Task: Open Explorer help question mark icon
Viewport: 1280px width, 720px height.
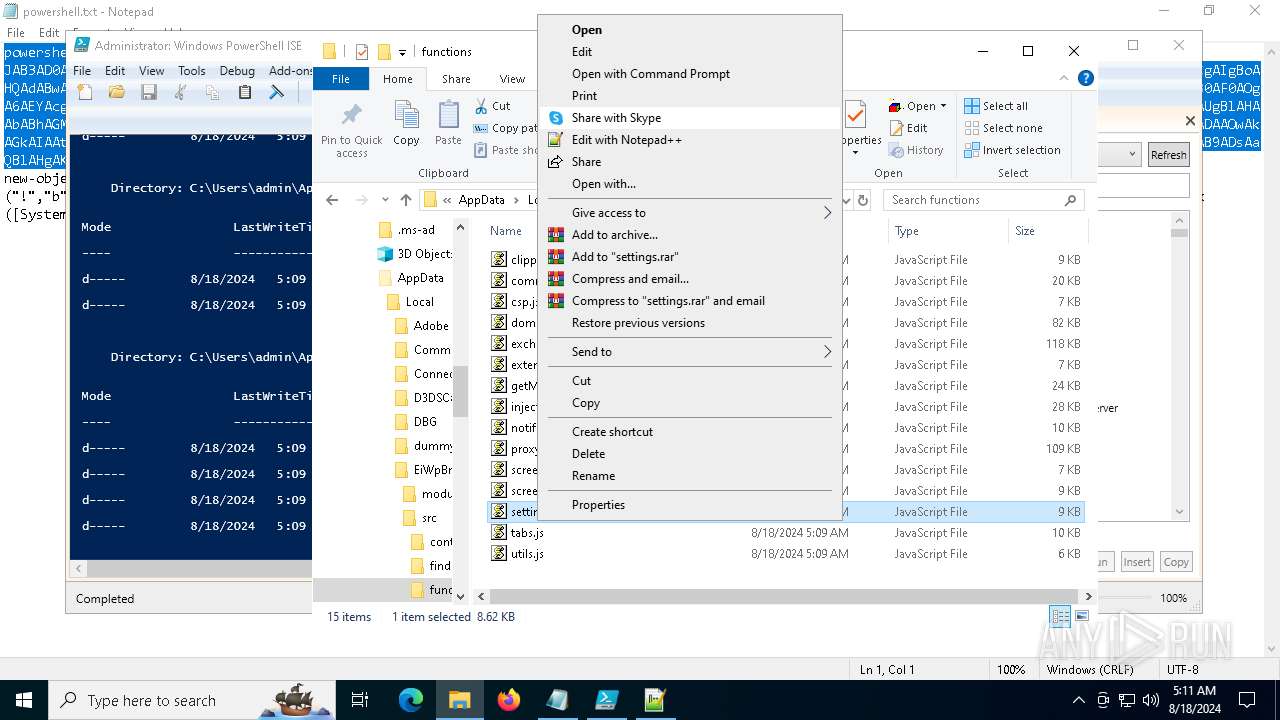Action: click(x=1086, y=78)
